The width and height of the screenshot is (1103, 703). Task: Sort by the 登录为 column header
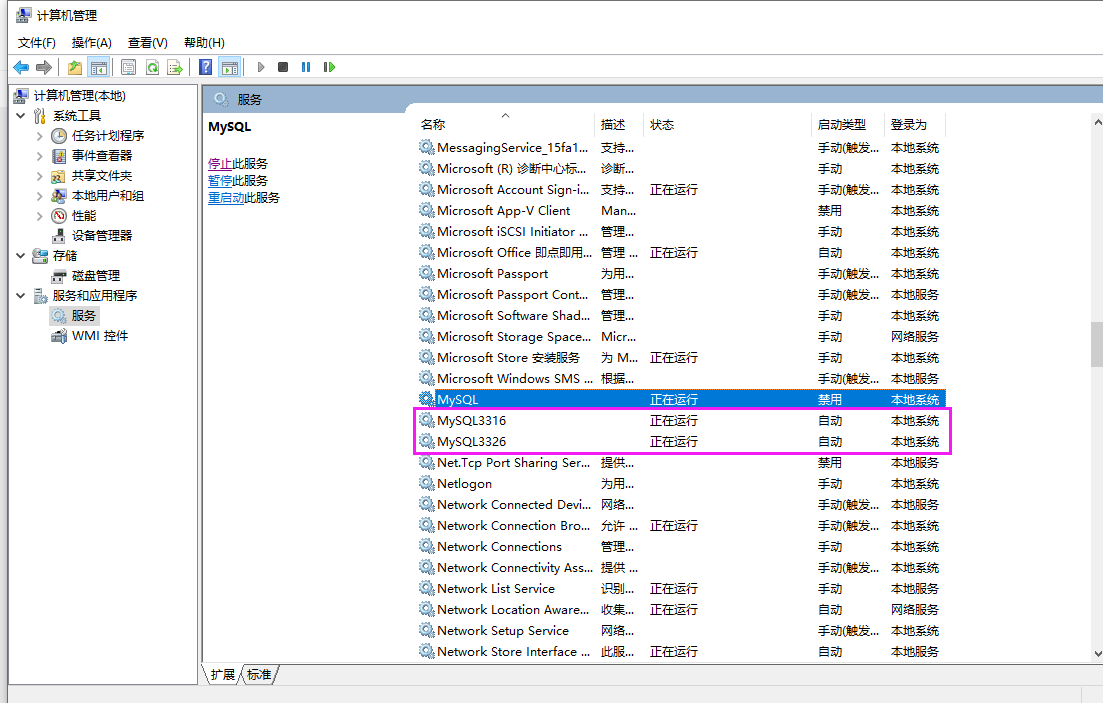coord(915,125)
